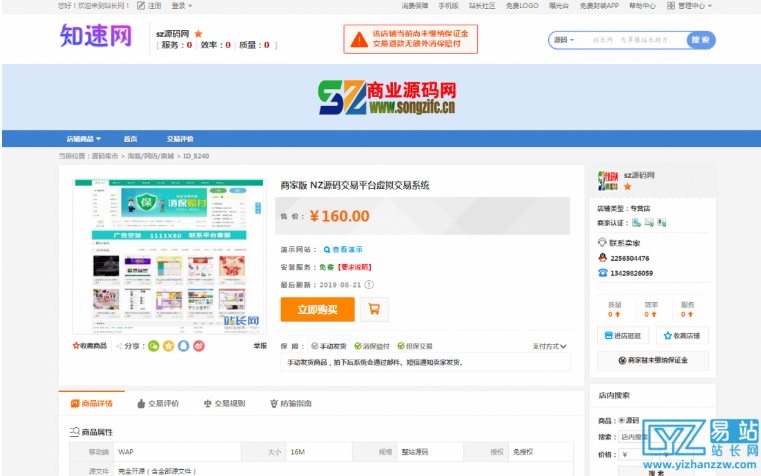Select the 消保赔付 guarantee tab
This screenshot has width=761, height=476.
pos(372,346)
